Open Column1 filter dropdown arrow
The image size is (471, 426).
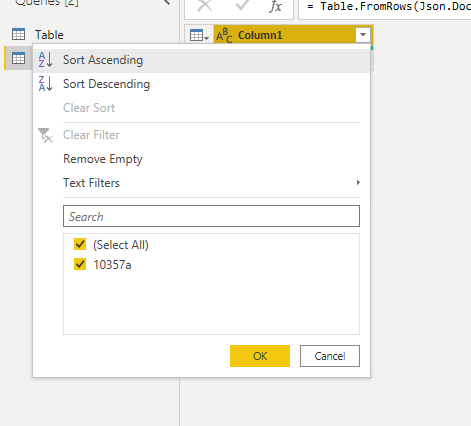(363, 35)
